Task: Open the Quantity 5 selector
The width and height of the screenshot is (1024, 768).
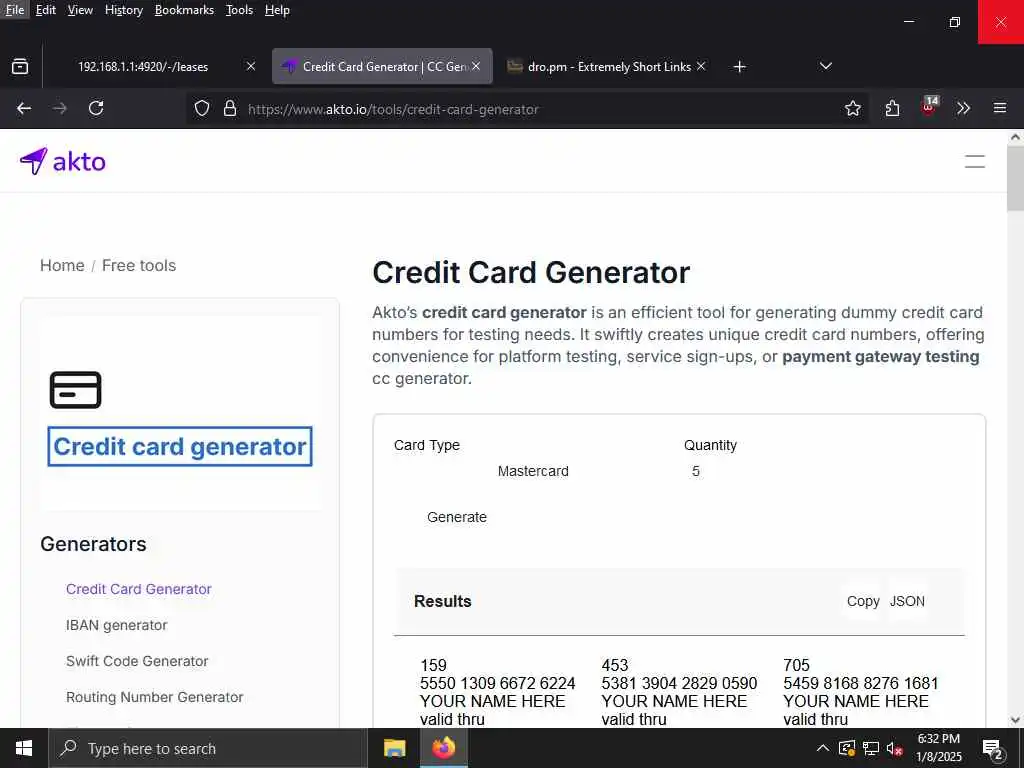Action: click(696, 472)
